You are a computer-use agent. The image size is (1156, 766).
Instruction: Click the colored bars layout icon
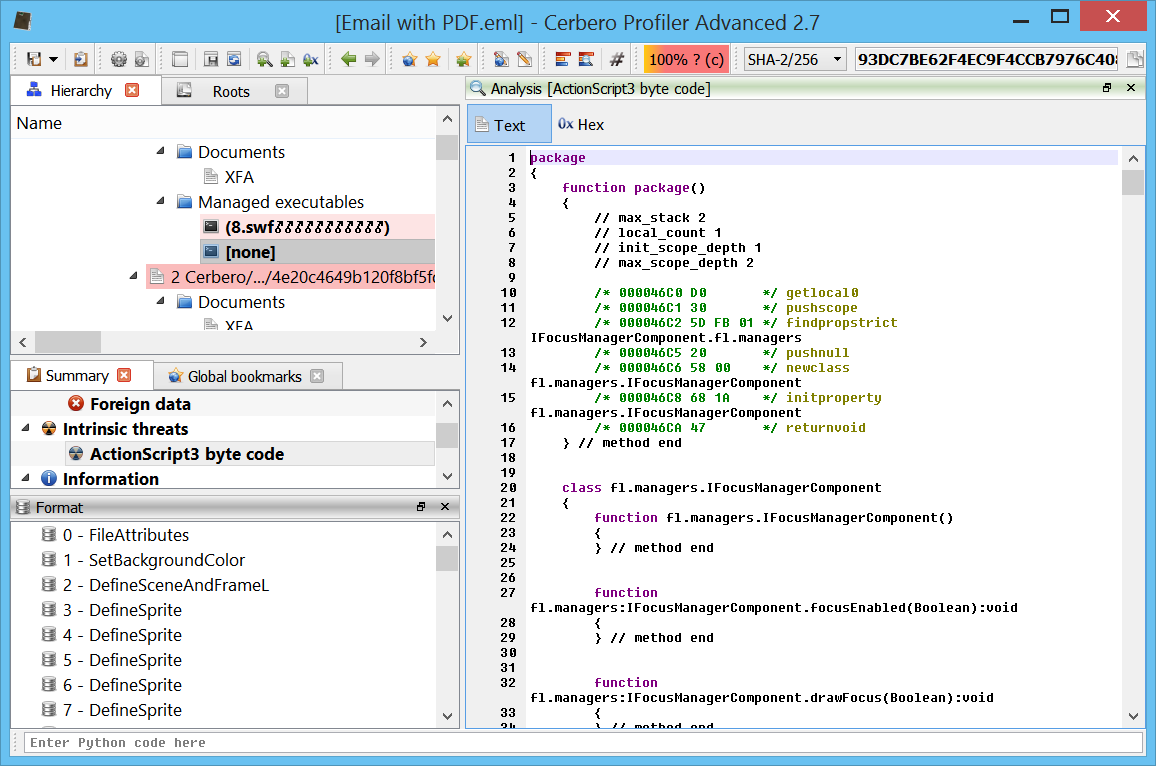563,59
